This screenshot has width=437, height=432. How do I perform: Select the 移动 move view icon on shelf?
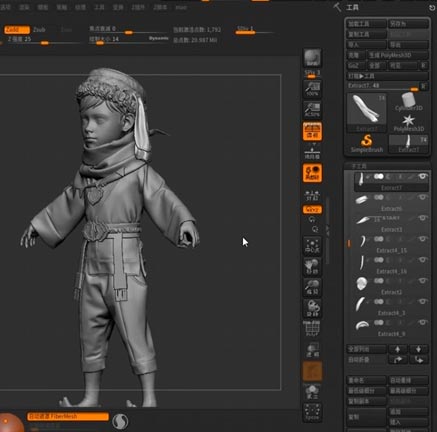click(312, 267)
